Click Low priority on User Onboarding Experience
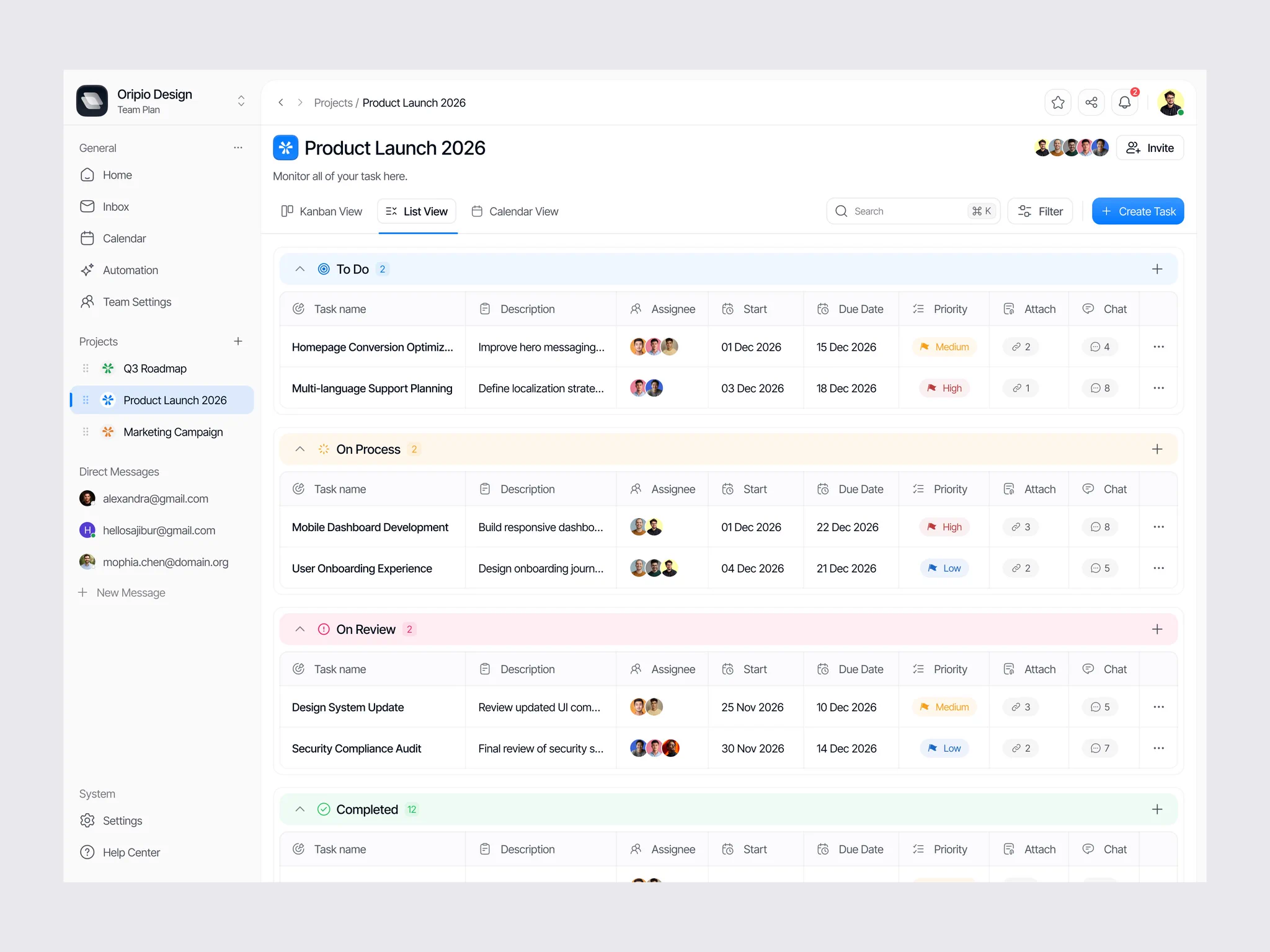 944,568
